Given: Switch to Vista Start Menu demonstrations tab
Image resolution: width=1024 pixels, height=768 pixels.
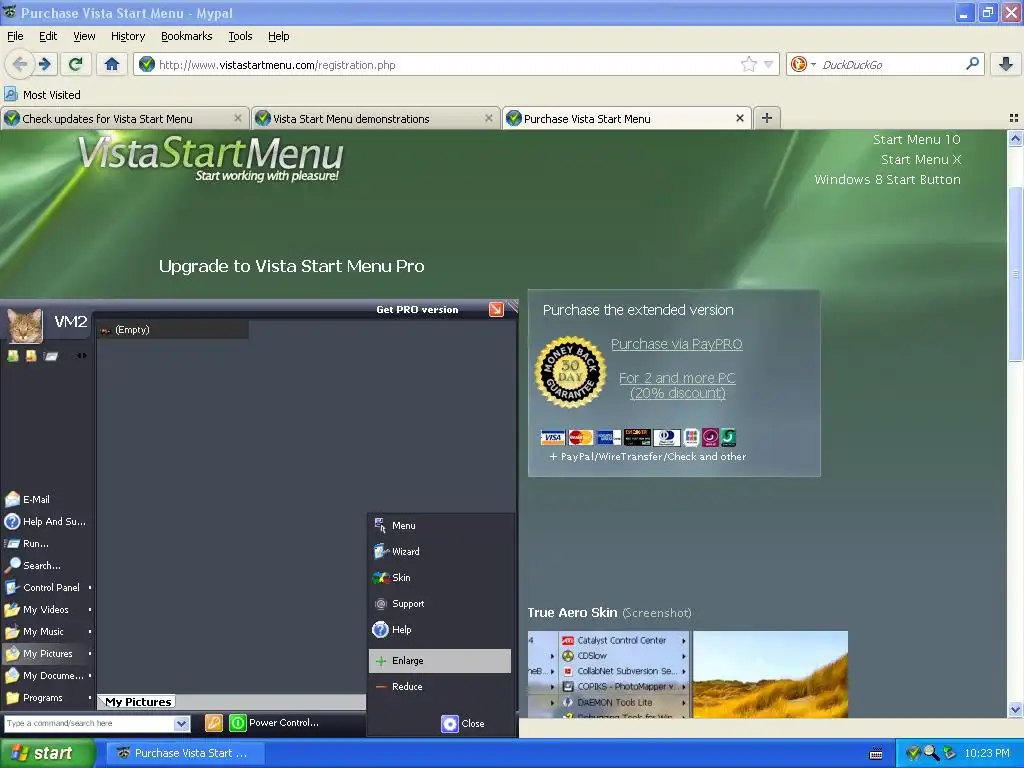Looking at the screenshot, I should point(374,118).
